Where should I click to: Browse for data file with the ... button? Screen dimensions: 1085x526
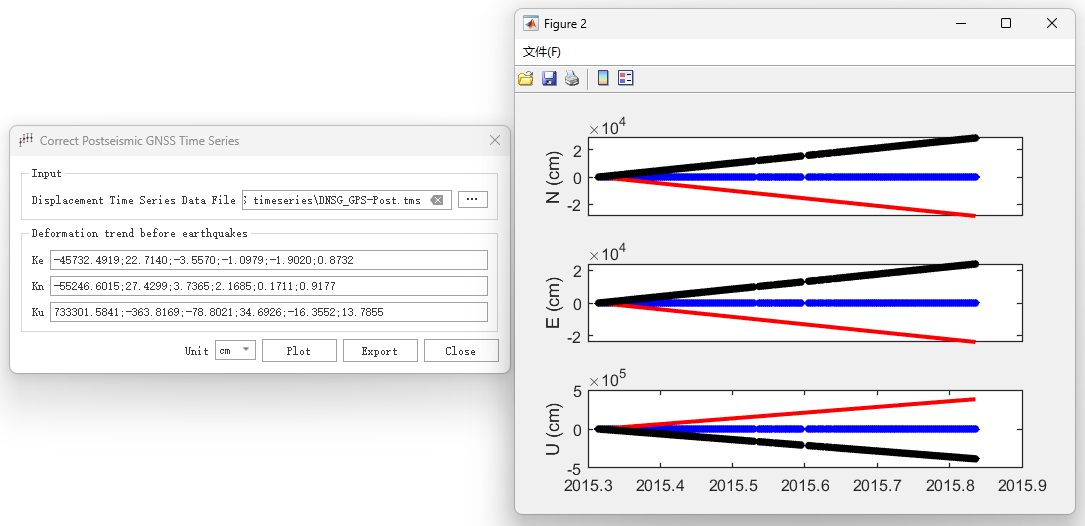(473, 199)
